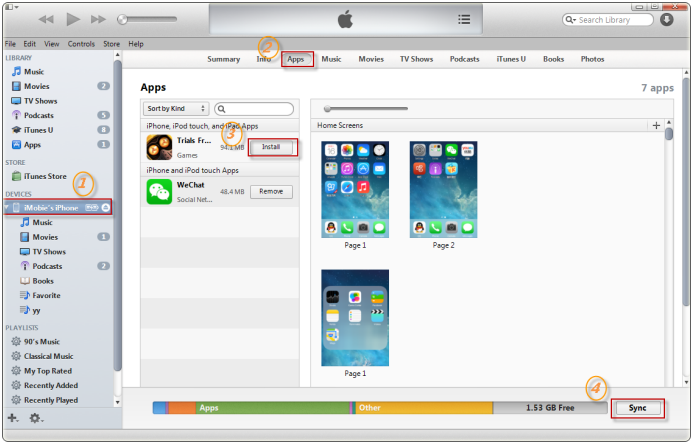Viewport: 692px width, 444px height.
Task: Install the Trials Frontier app
Action: coord(271,147)
